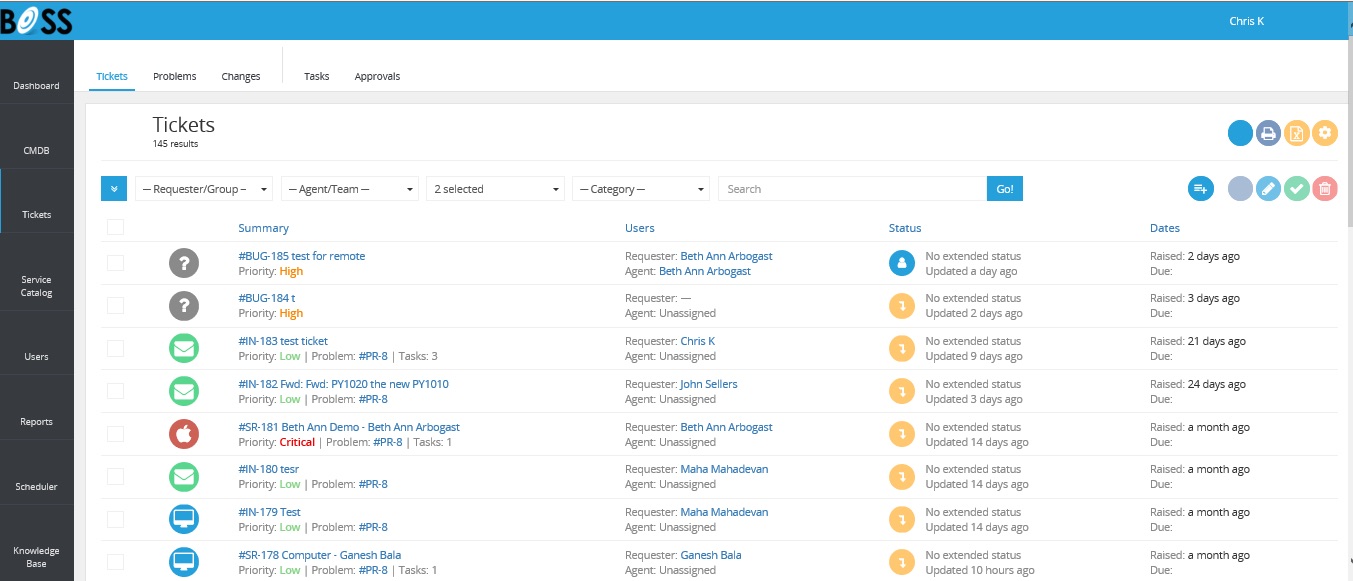Image resolution: width=1353 pixels, height=581 pixels.
Task: Click the Go! search button
Action: 1005,188
